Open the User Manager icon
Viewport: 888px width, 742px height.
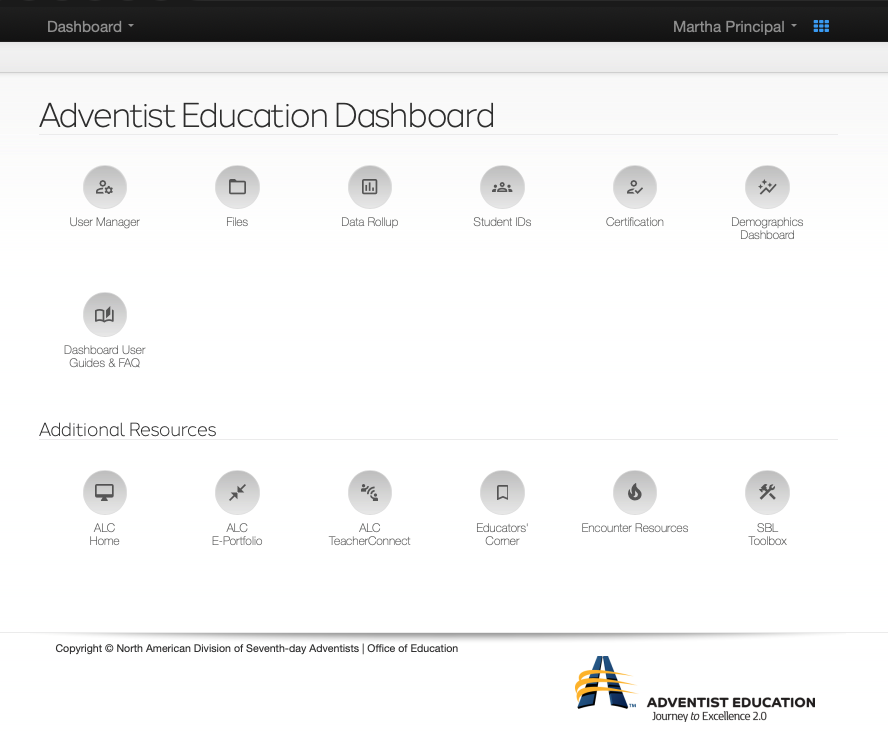pos(104,187)
